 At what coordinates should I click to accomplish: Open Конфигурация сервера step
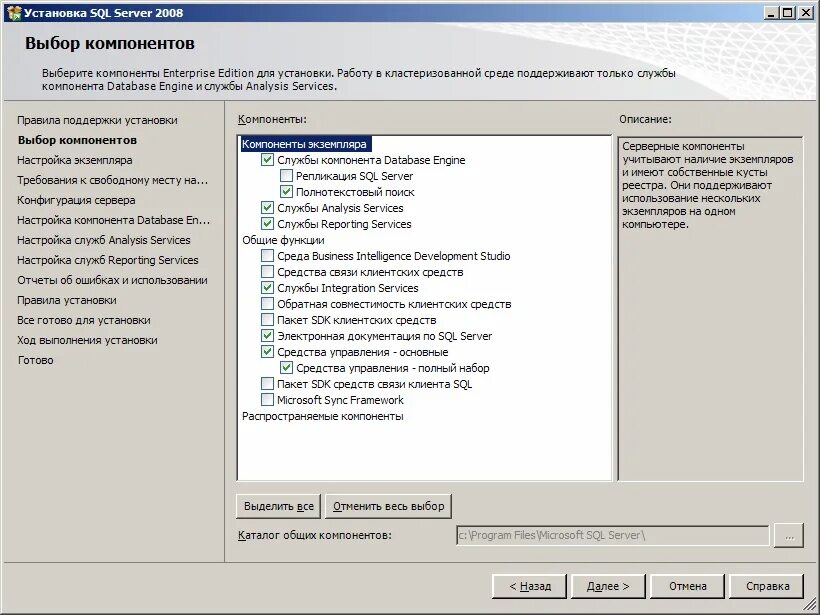pos(76,200)
